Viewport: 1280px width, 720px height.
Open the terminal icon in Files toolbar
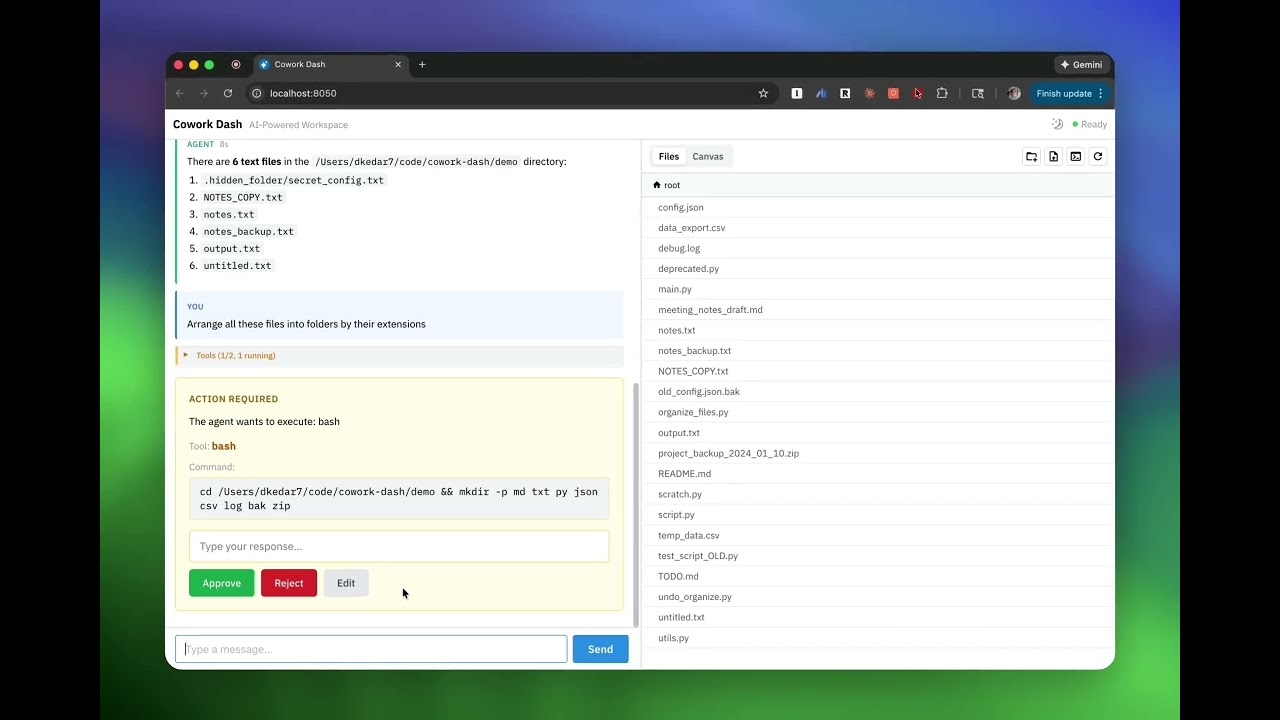click(1075, 156)
